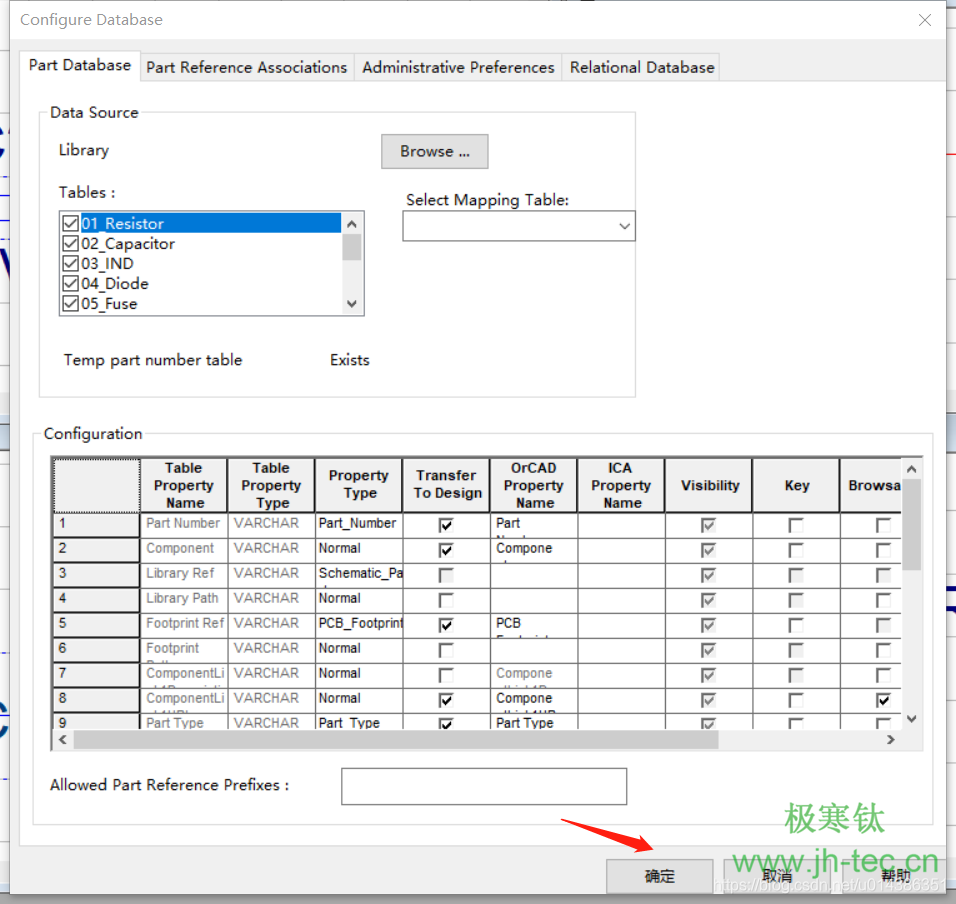Click the Allowed Part Reference Prefixes field
956x904 pixels.
484,786
